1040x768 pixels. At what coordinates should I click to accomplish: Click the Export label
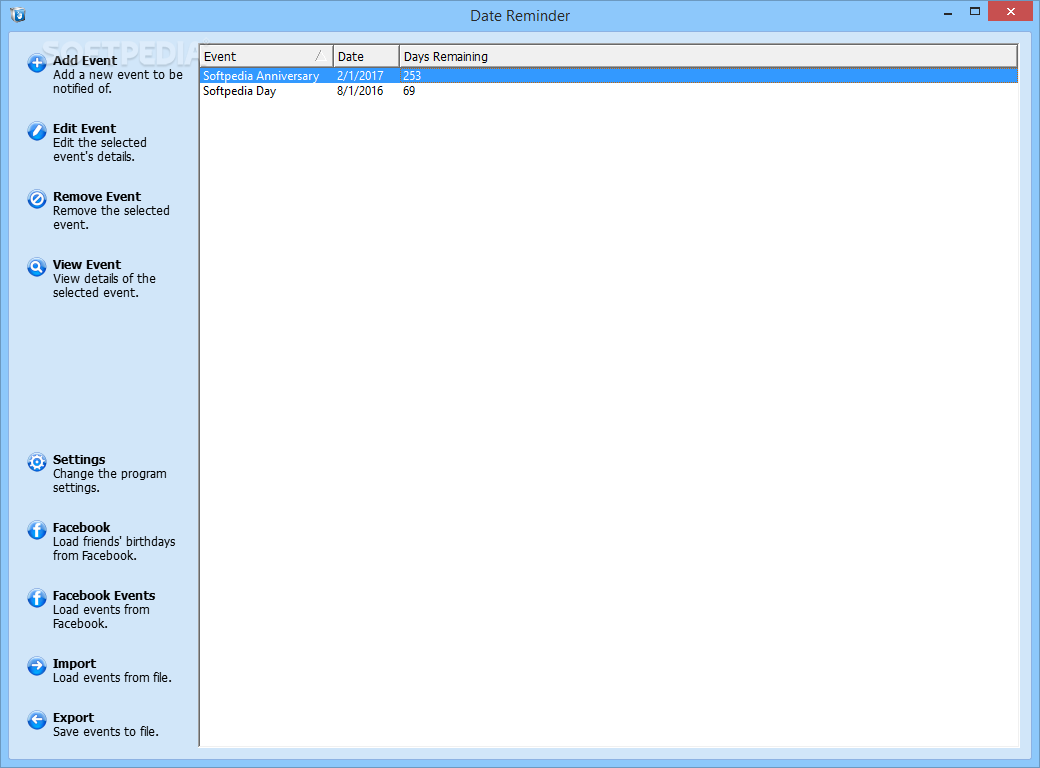click(74, 718)
